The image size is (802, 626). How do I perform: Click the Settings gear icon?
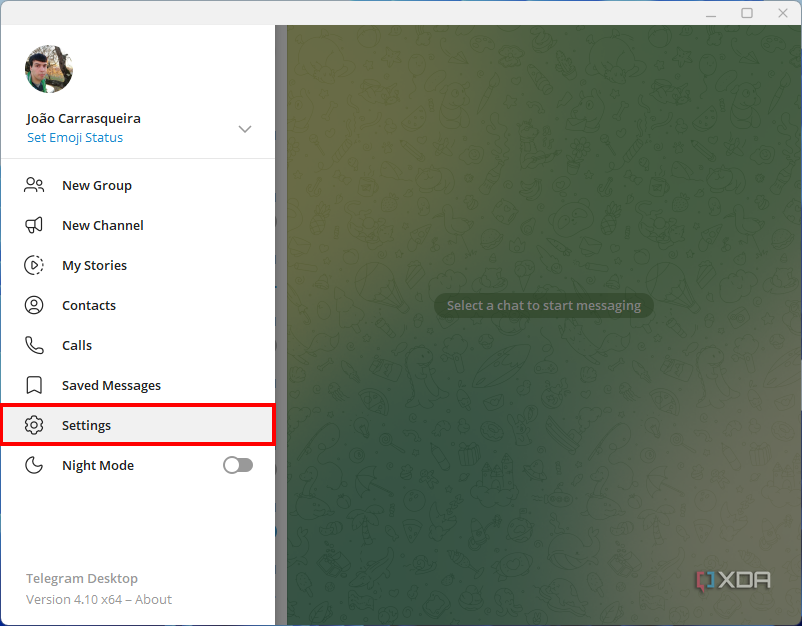coord(33,425)
